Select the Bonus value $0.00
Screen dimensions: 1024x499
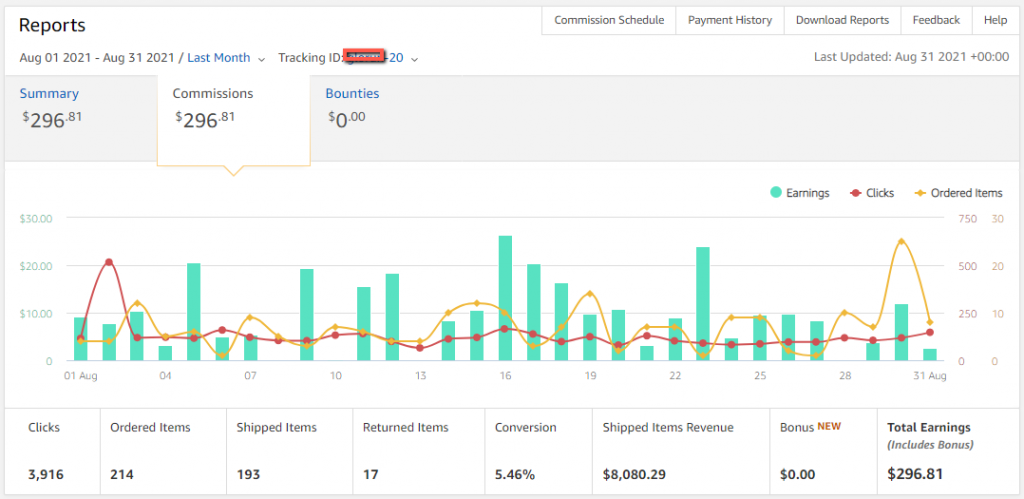[797, 474]
